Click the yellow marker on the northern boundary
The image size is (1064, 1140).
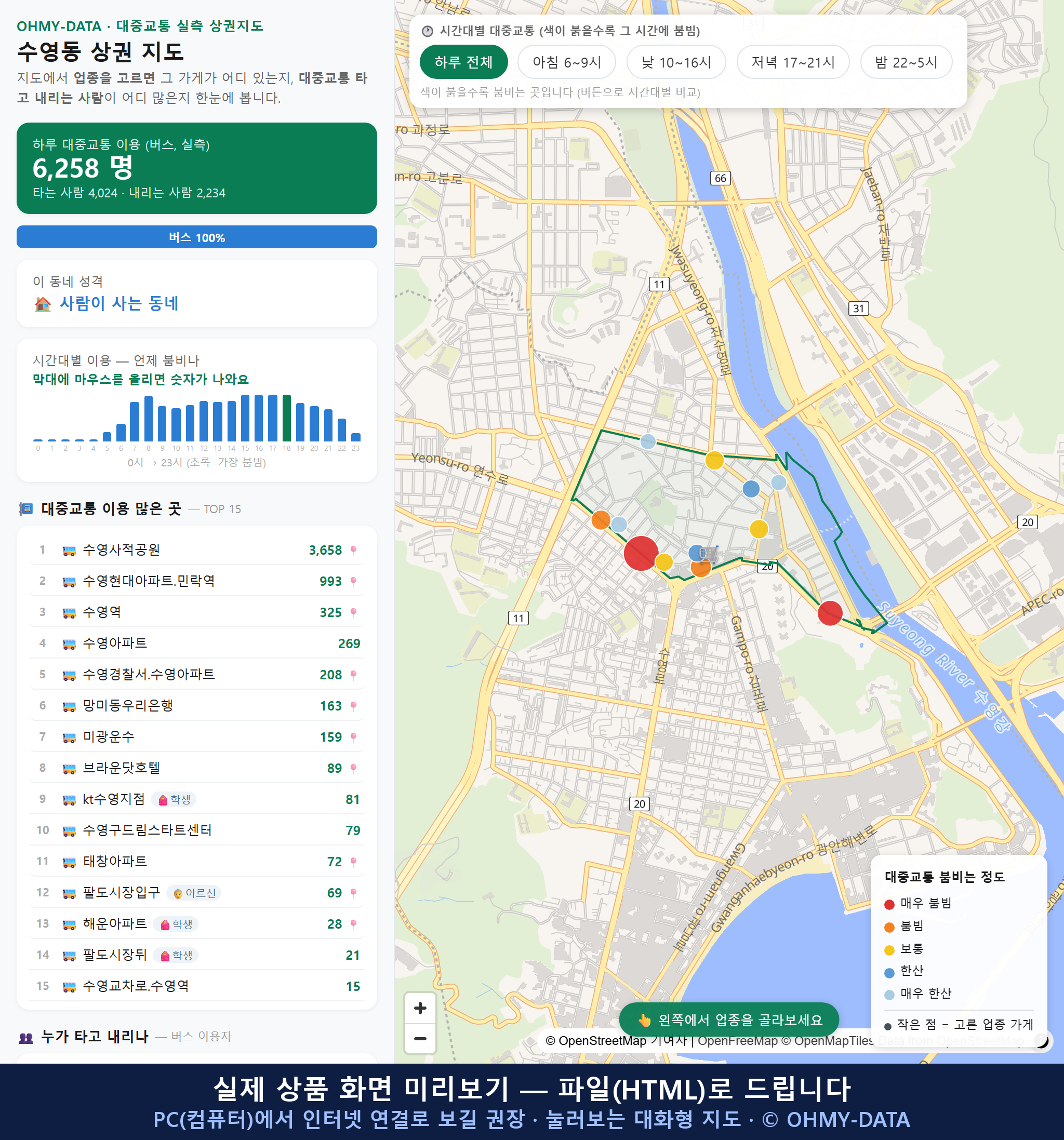pyautogui.click(x=714, y=460)
